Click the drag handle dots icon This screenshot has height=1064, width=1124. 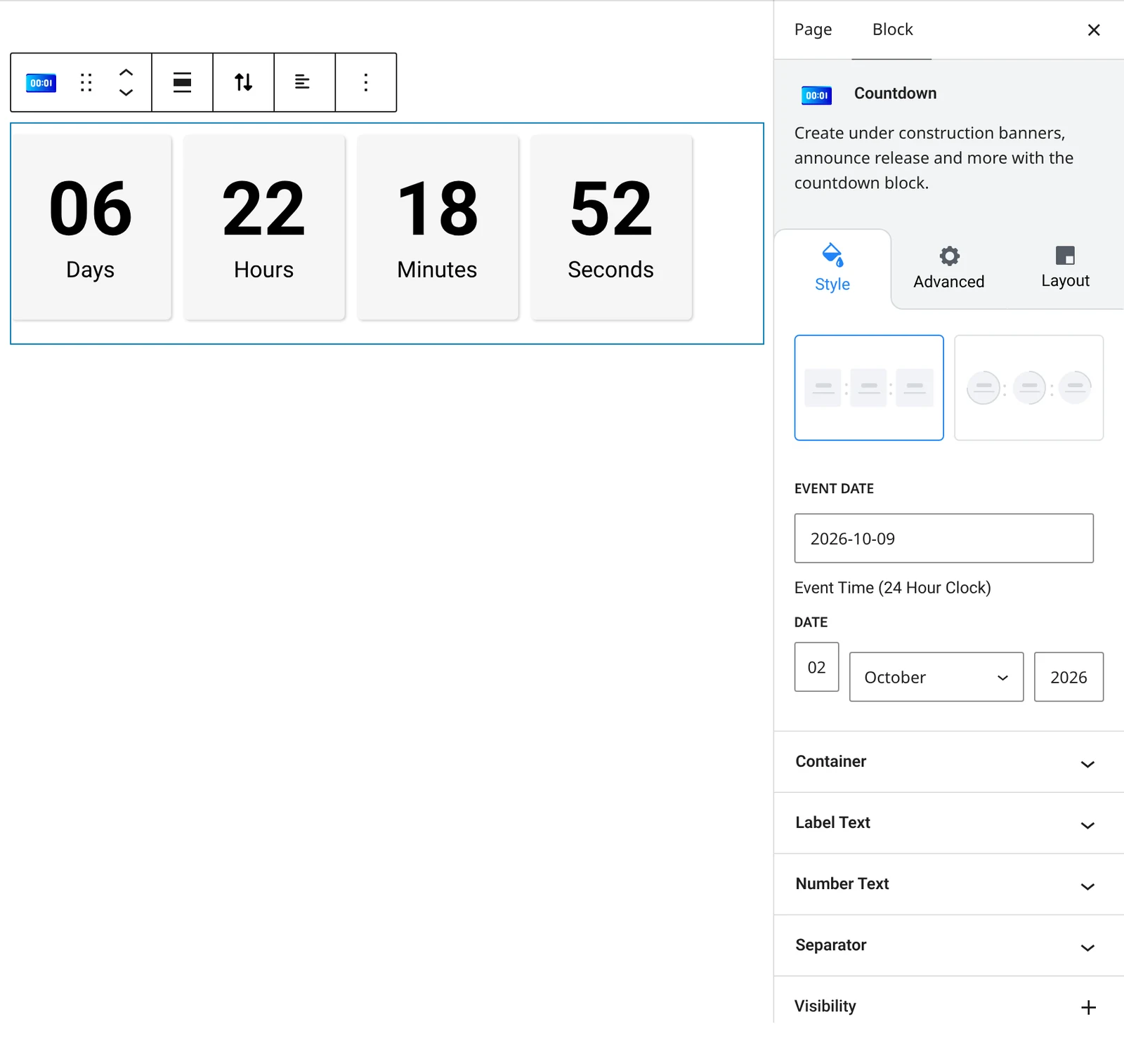[86, 83]
